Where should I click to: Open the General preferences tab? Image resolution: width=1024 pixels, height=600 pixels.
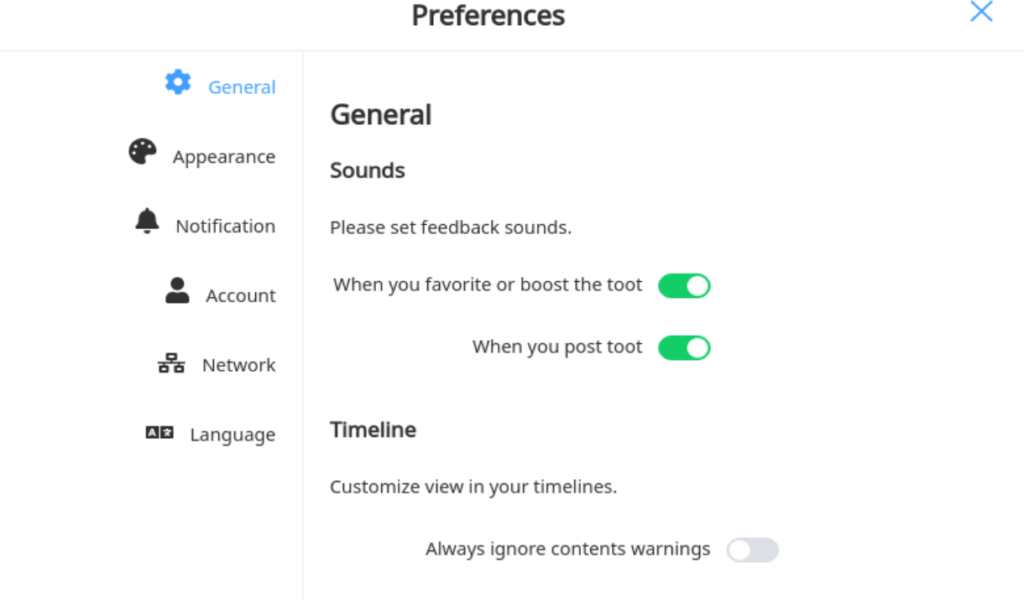point(242,87)
